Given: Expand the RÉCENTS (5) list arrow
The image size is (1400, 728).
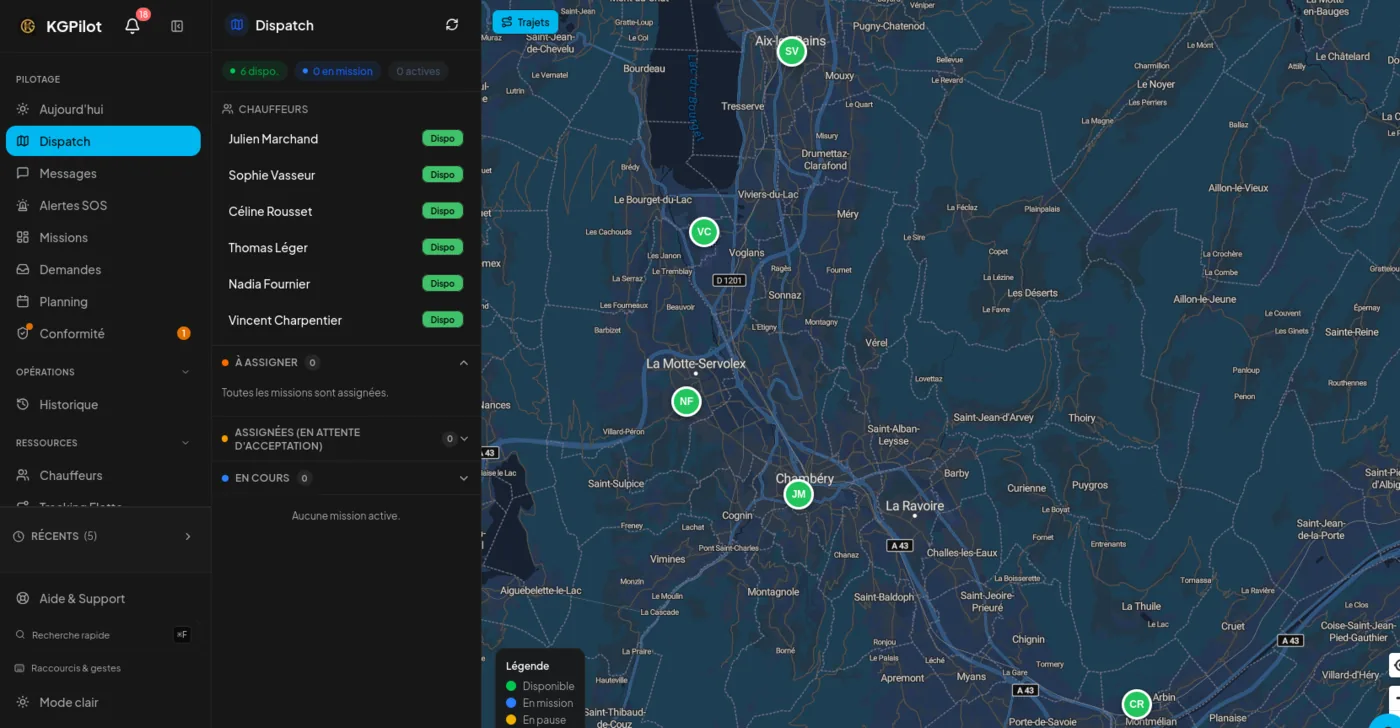Looking at the screenshot, I should coord(187,536).
